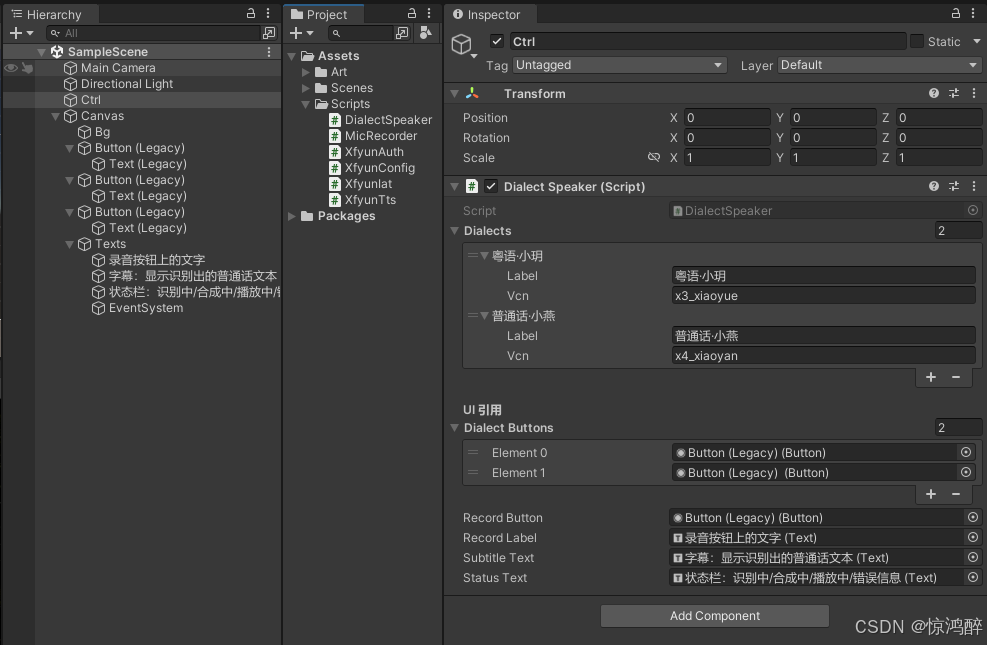Open Inspector panel options menu

(974, 13)
